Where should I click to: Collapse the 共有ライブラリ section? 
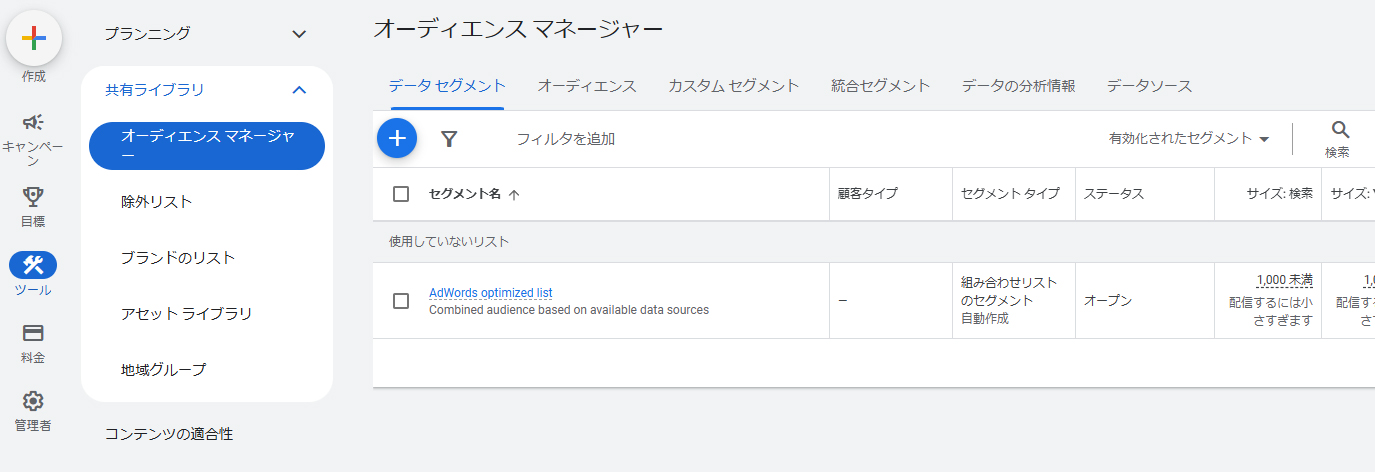[x=299, y=90]
